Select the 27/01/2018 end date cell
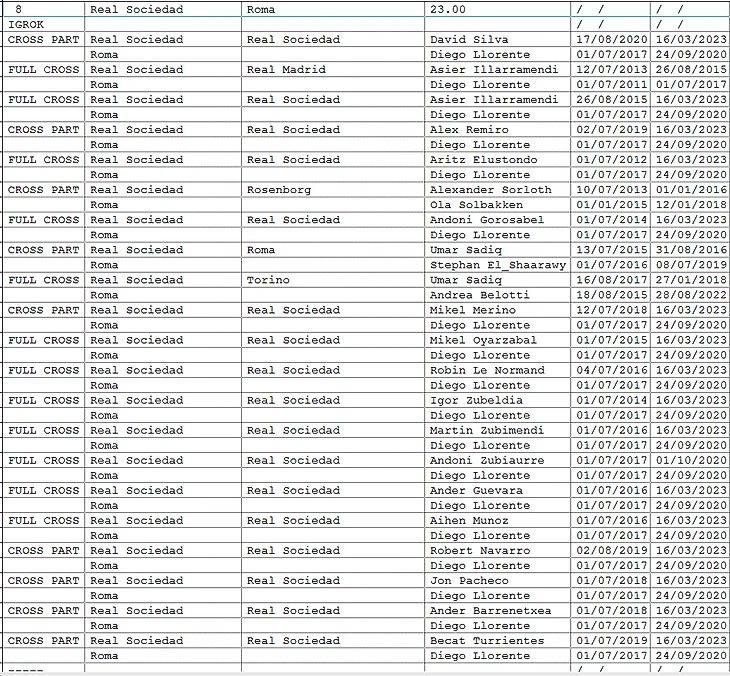This screenshot has height=676, width=730. [x=691, y=280]
